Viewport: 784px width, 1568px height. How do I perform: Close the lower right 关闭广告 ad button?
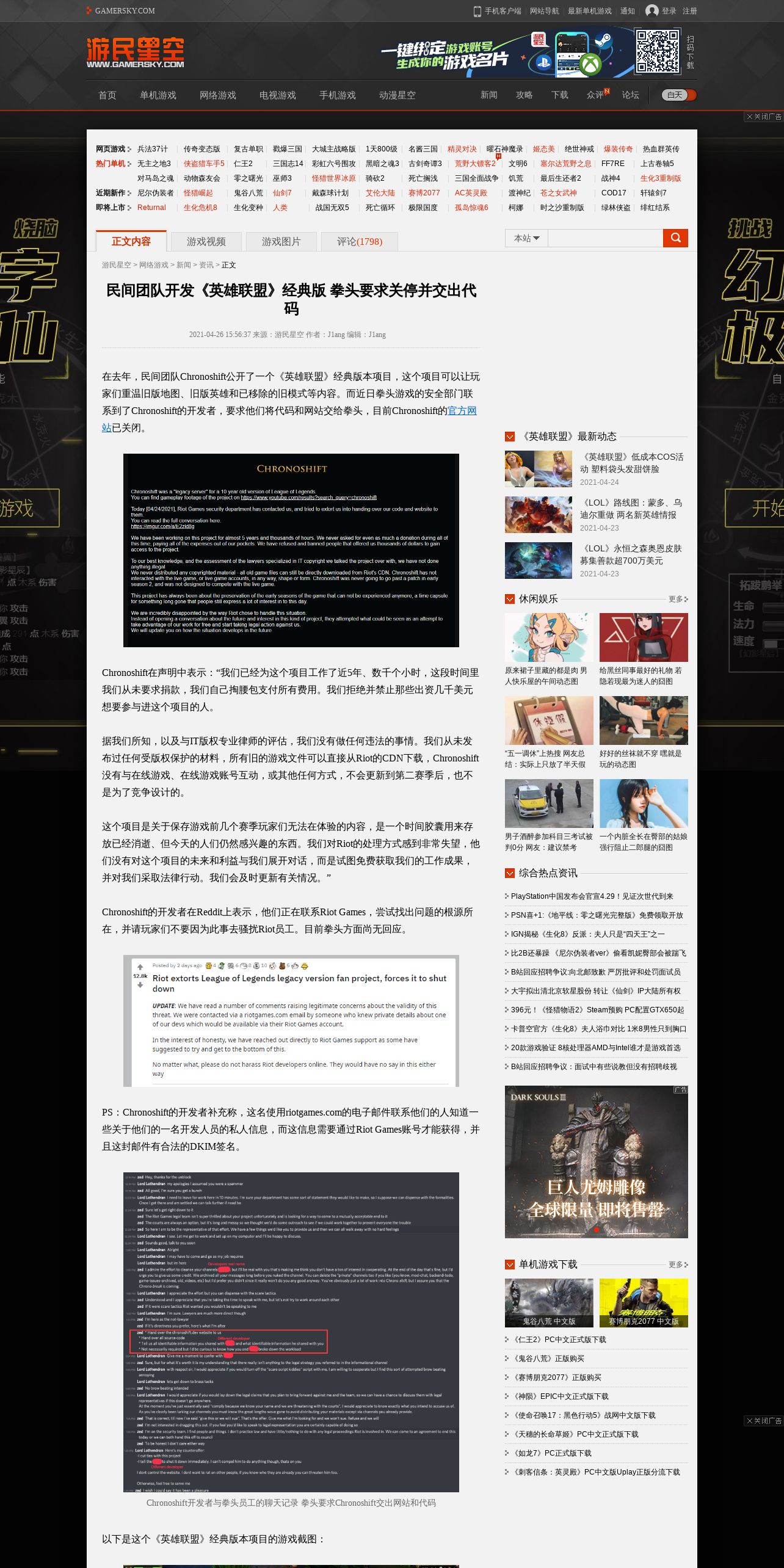pos(764,1421)
